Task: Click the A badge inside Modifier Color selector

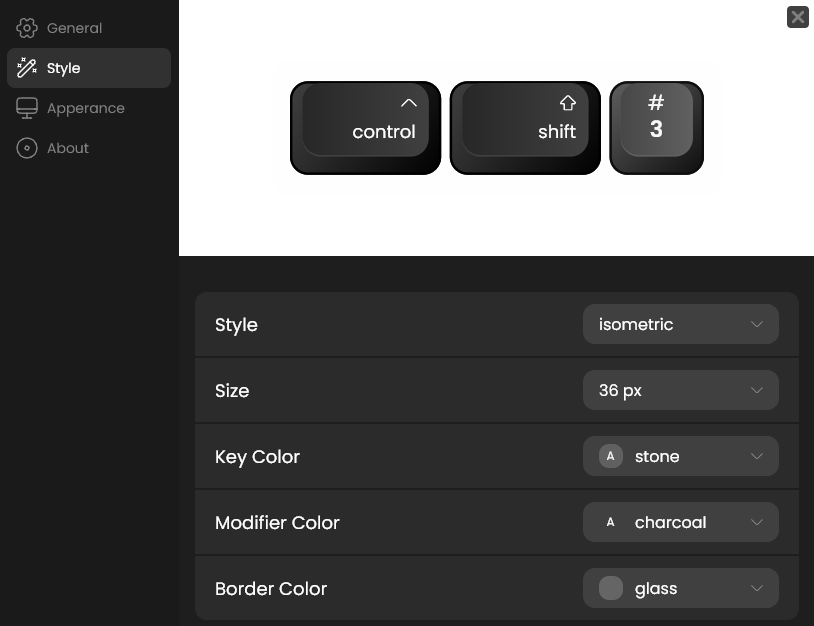Action: (610, 522)
